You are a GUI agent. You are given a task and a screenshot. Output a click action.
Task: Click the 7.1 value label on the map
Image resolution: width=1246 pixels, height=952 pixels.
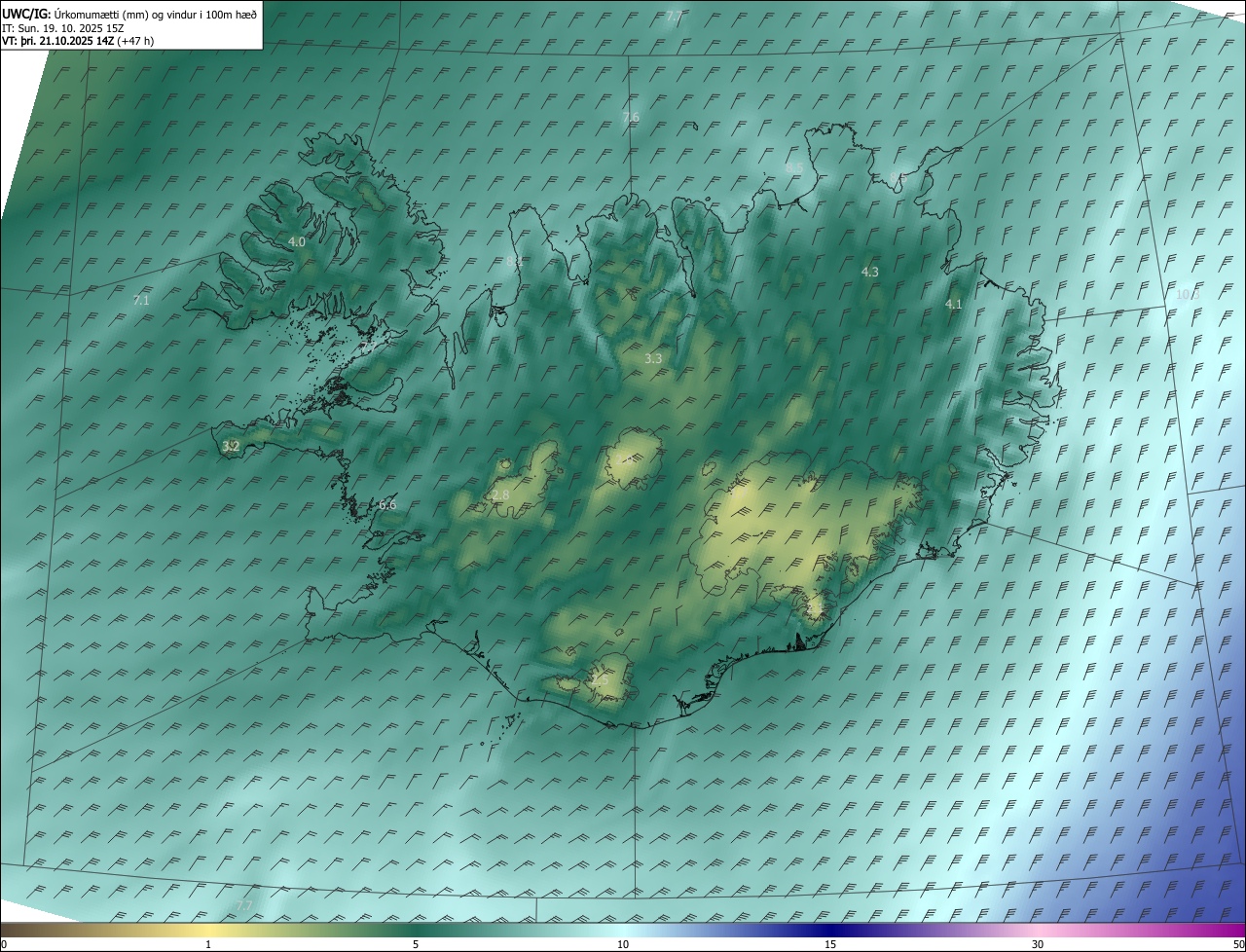[x=141, y=301]
